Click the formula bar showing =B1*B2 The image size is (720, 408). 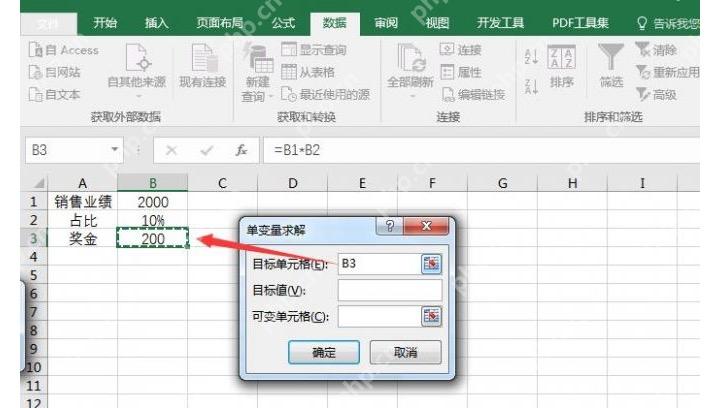(x=481, y=150)
